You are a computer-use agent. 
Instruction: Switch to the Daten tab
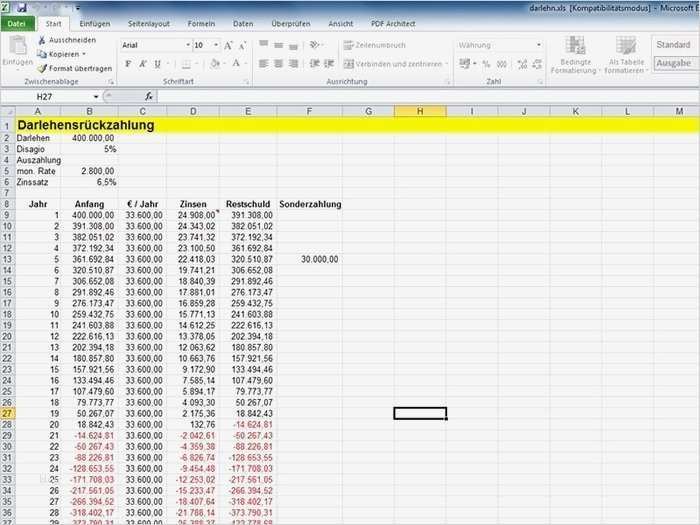click(x=243, y=24)
